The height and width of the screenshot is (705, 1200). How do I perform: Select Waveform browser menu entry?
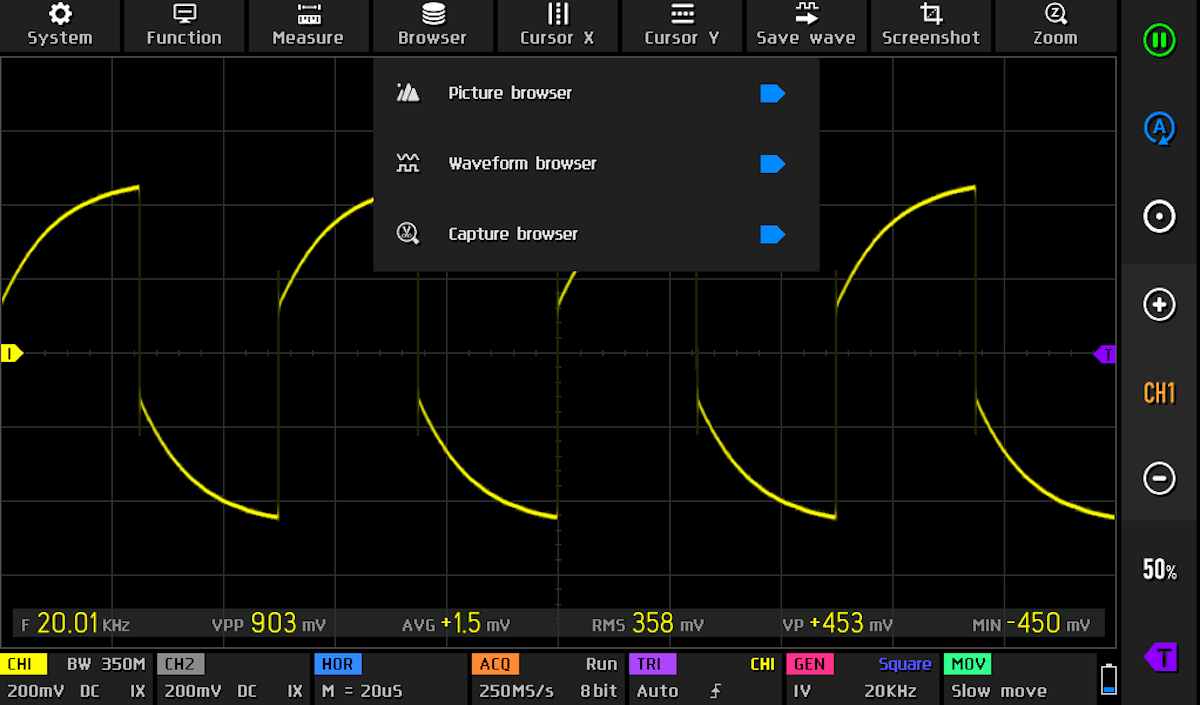522,164
